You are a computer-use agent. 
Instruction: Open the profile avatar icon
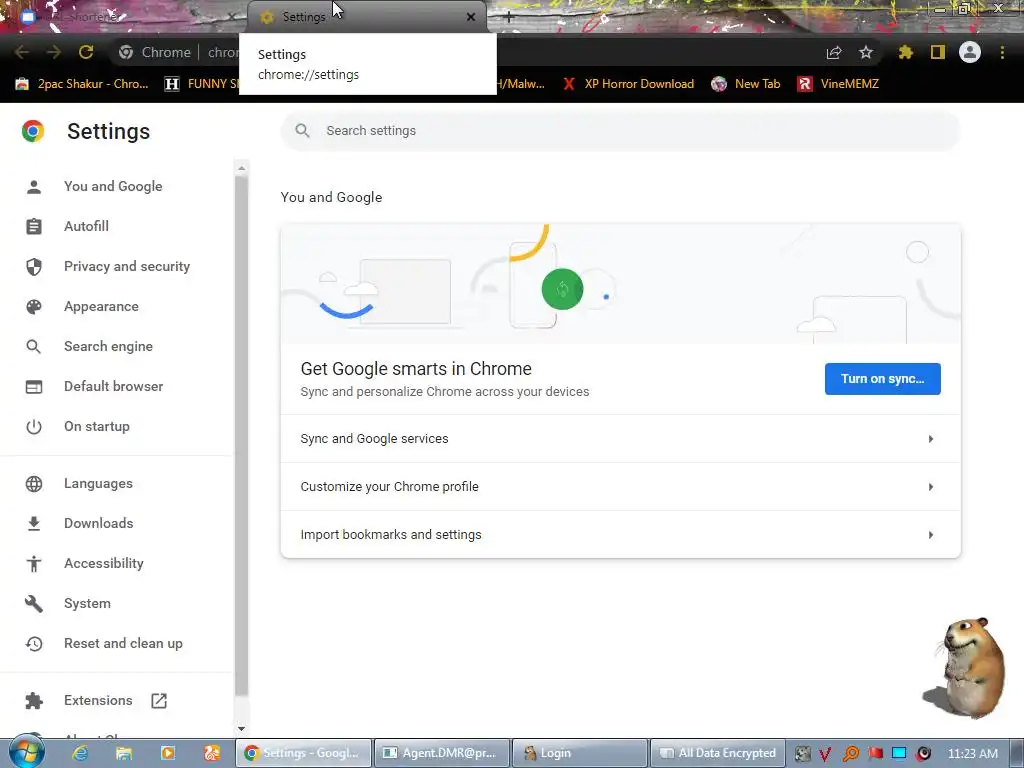tap(970, 52)
